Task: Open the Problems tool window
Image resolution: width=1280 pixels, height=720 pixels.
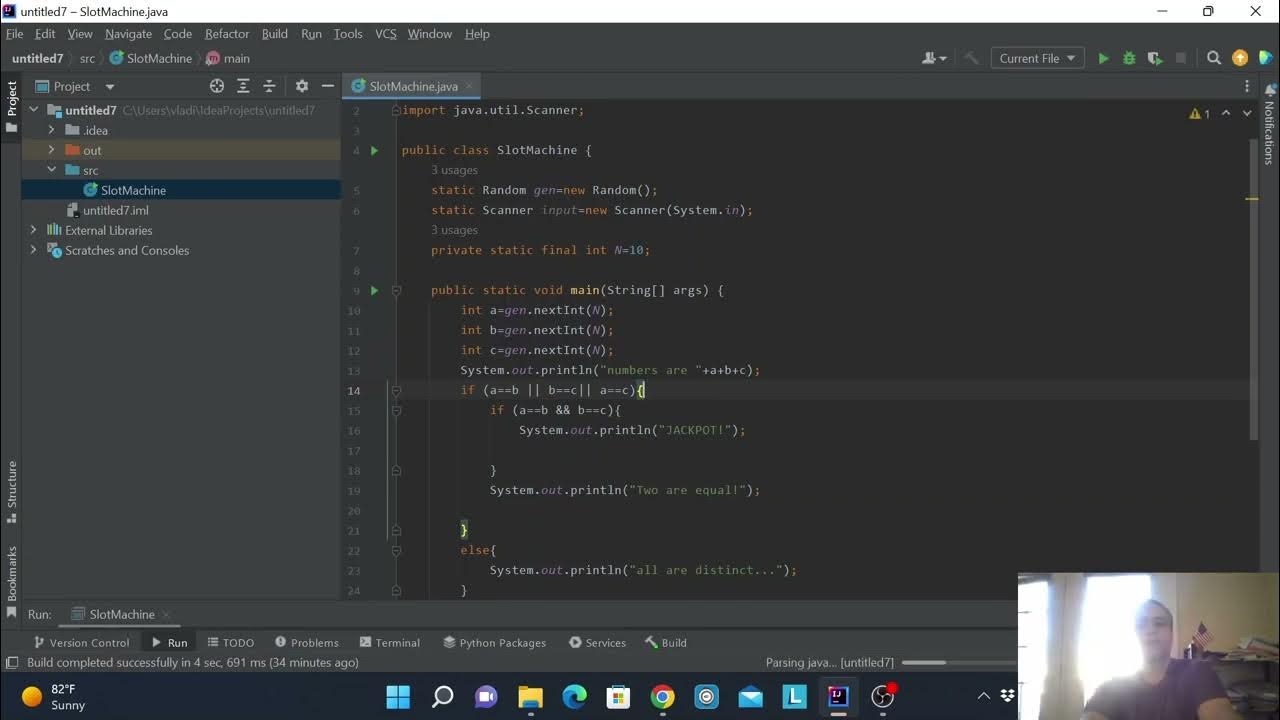Action: pyautogui.click(x=307, y=643)
